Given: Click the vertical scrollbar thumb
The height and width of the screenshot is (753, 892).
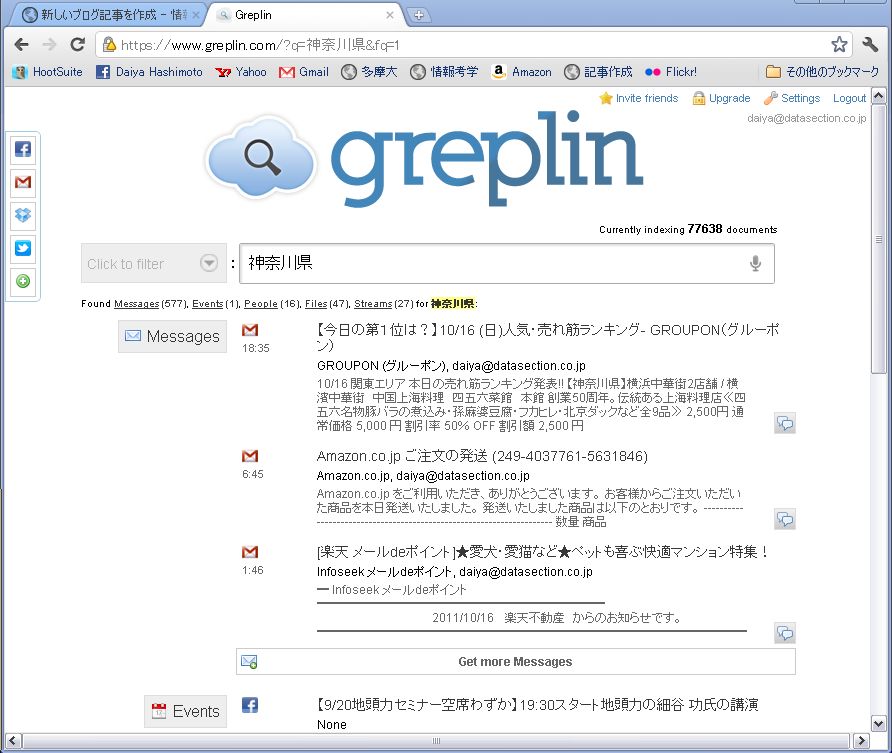Looking at the screenshot, I should pyautogui.click(x=879, y=238).
